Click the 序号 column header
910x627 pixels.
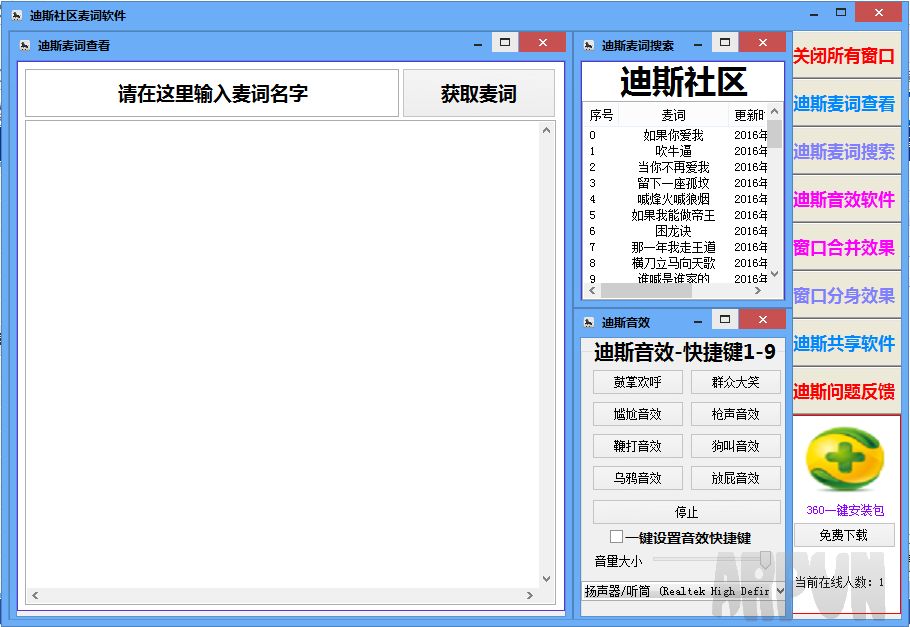pos(601,115)
